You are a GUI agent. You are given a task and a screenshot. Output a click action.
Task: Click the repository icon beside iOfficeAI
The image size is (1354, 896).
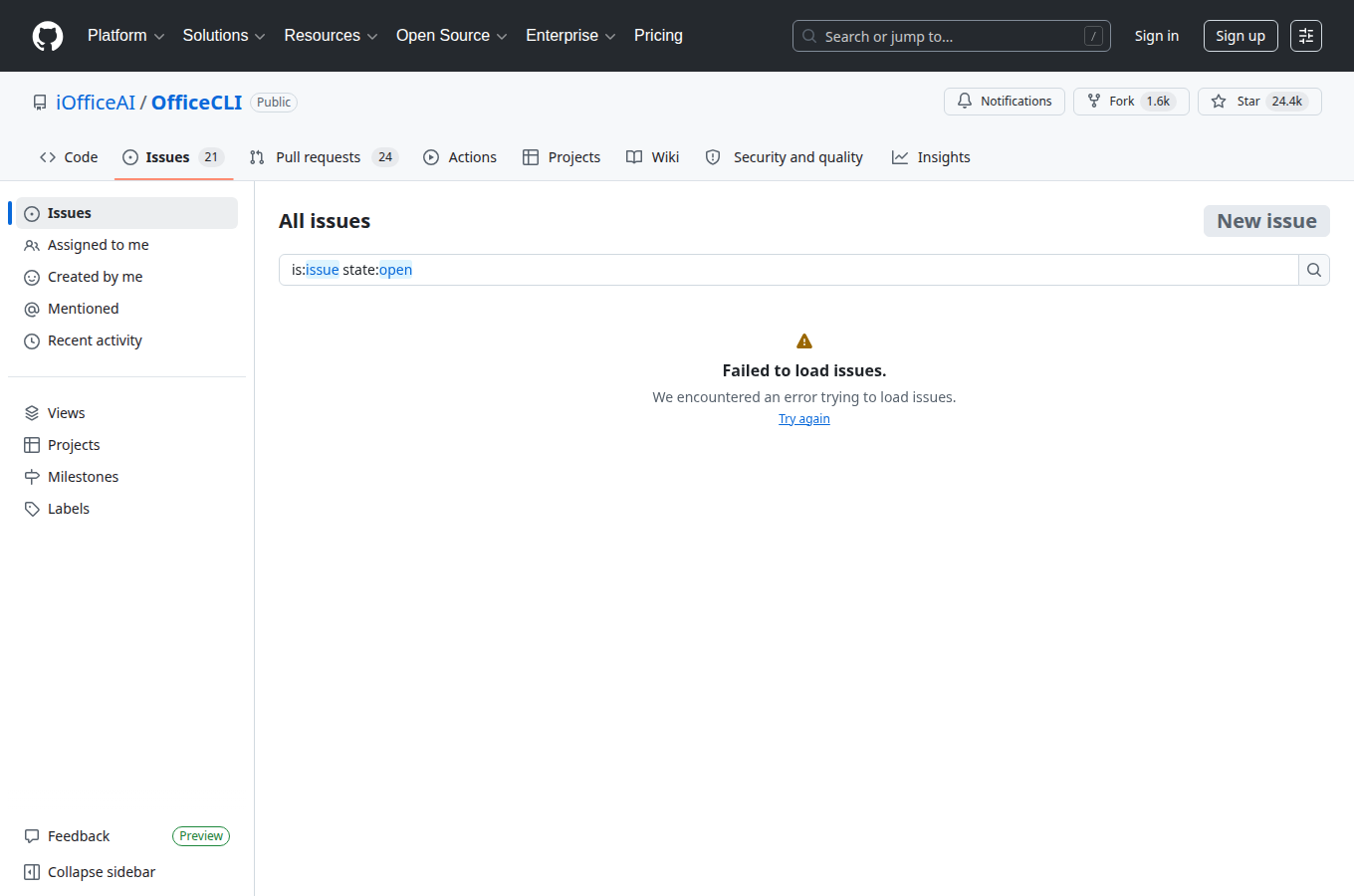pos(40,103)
